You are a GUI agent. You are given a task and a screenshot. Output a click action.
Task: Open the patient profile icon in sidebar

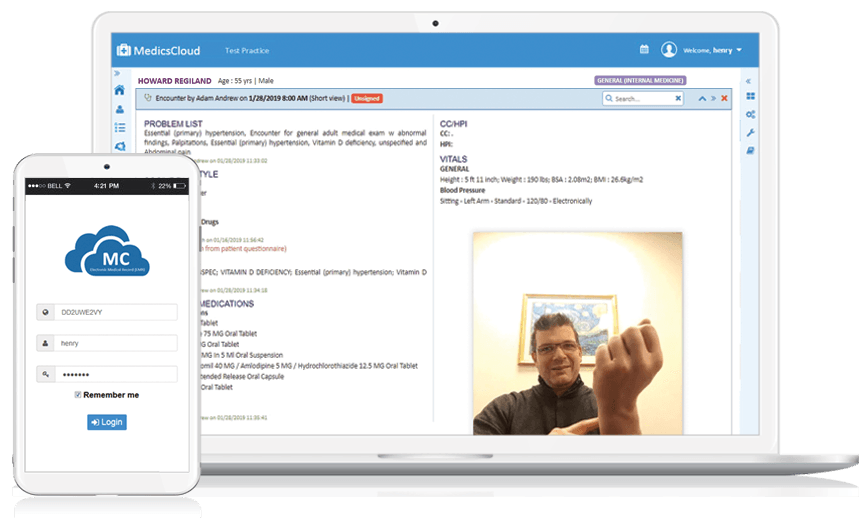[120, 109]
